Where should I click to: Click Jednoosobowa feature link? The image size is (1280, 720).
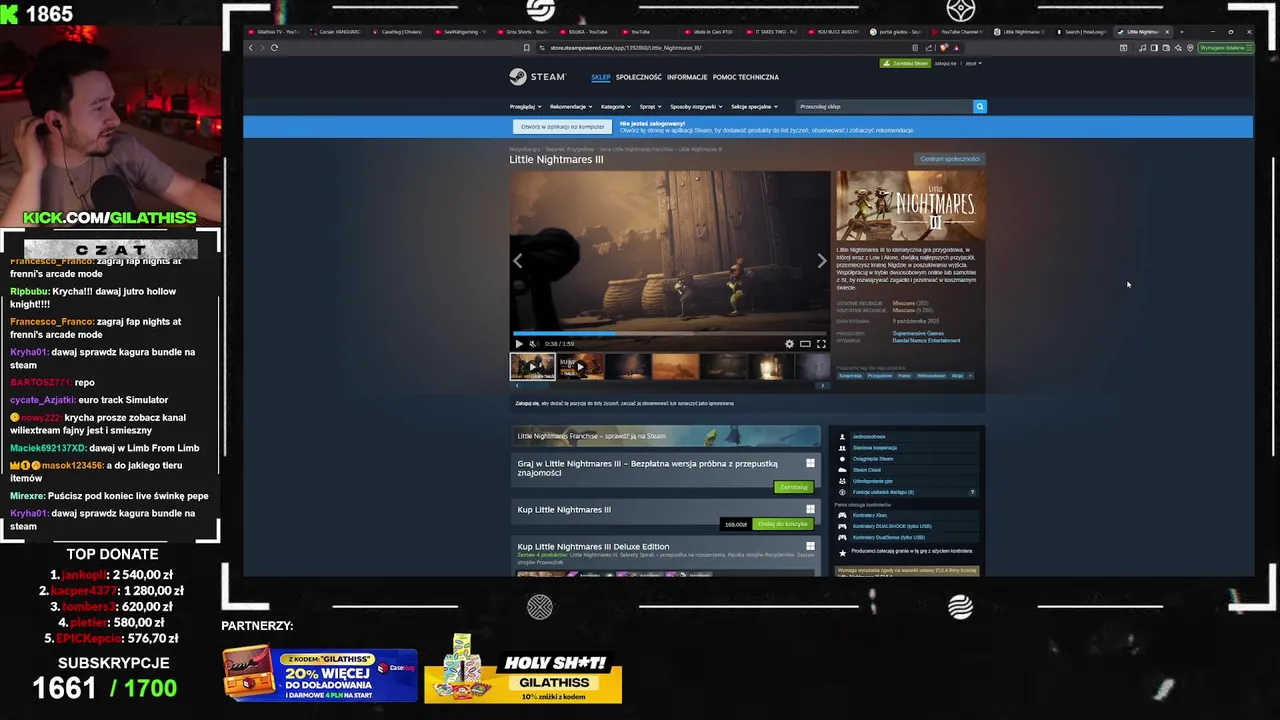click(x=868, y=437)
